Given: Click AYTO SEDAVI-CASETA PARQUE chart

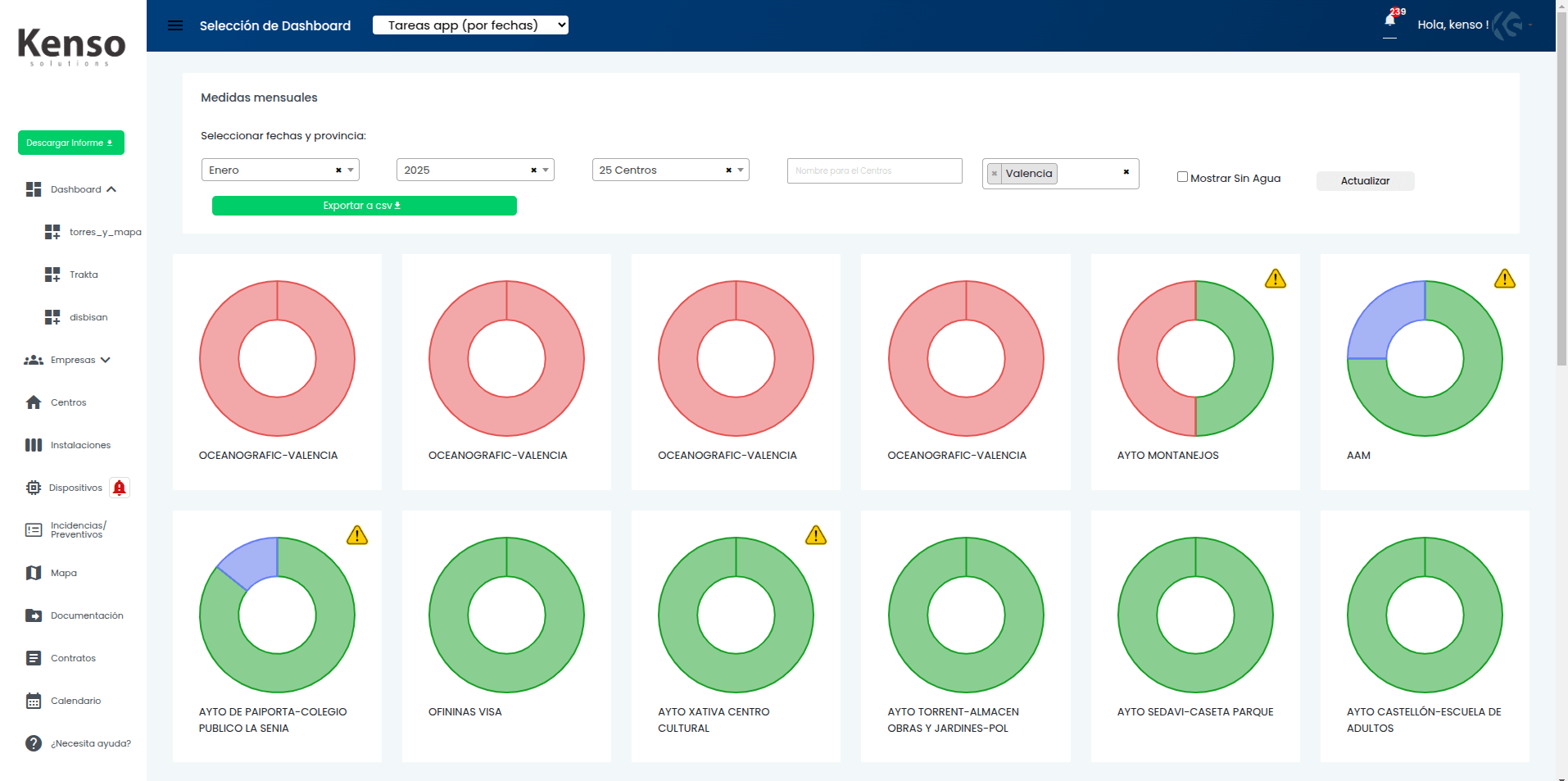Looking at the screenshot, I should pyautogui.click(x=1195, y=615).
